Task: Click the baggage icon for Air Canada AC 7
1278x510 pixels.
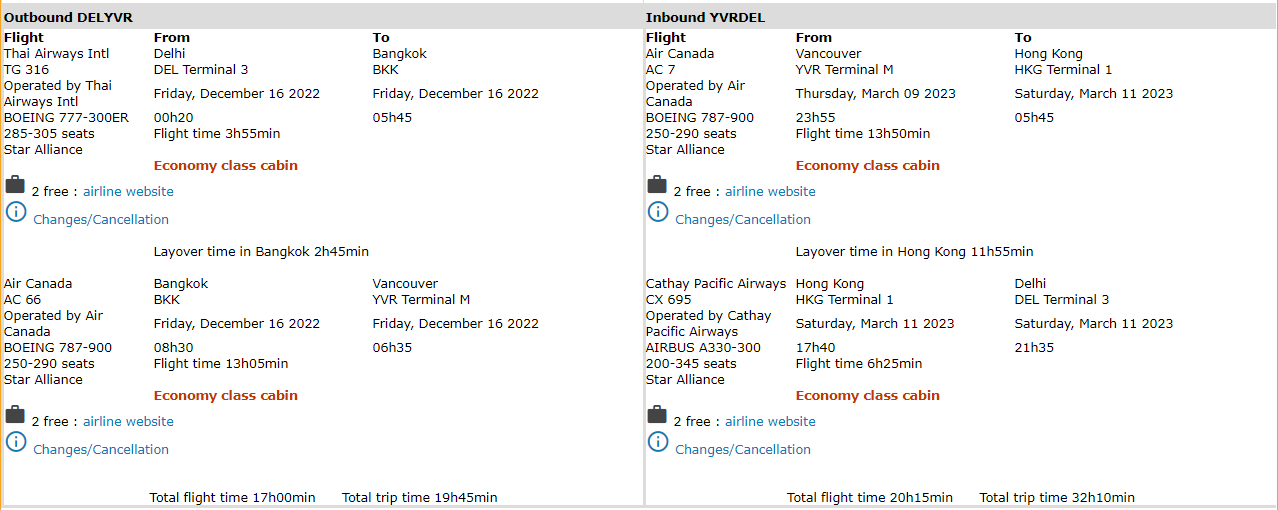Action: tap(657, 185)
